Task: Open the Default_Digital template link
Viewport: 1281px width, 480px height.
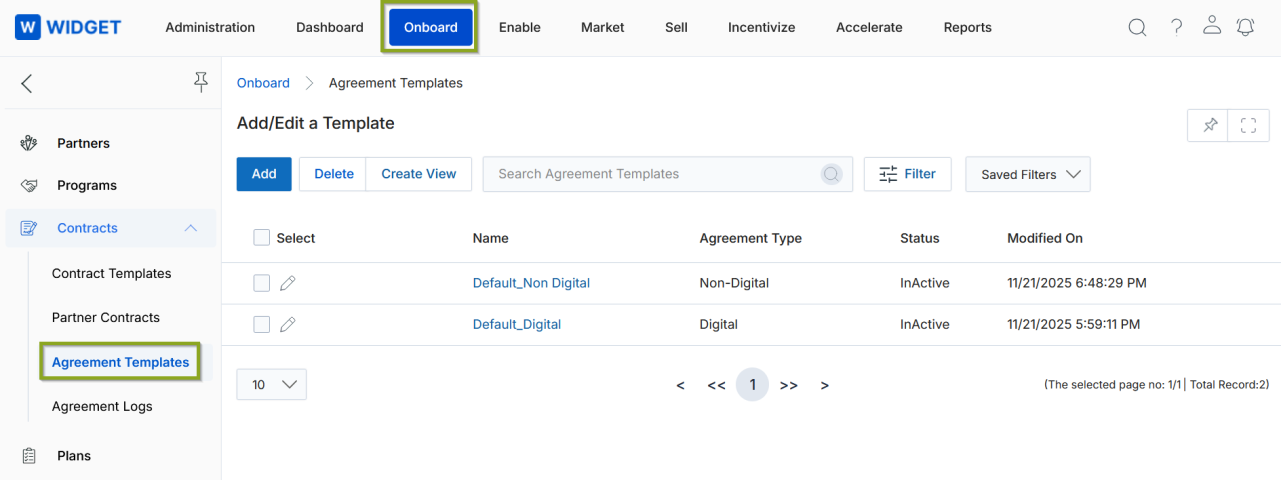Action: click(x=517, y=324)
